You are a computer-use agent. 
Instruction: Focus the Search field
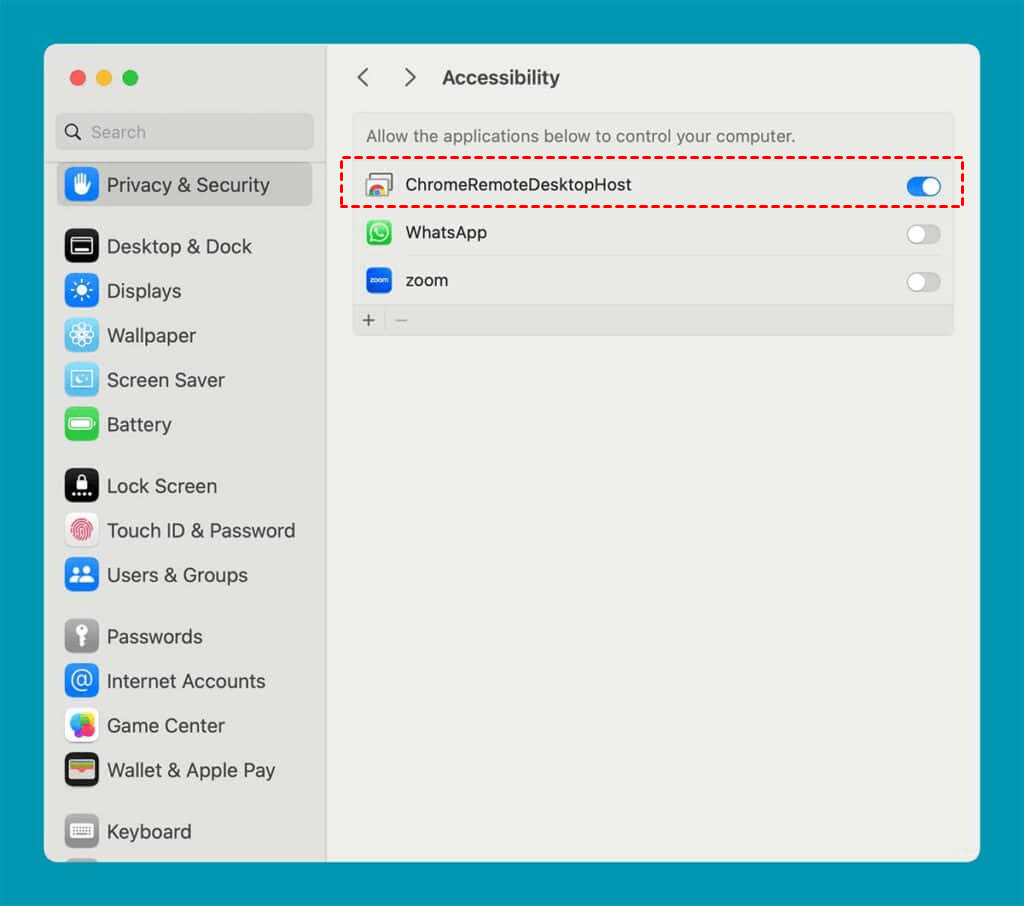(x=185, y=132)
